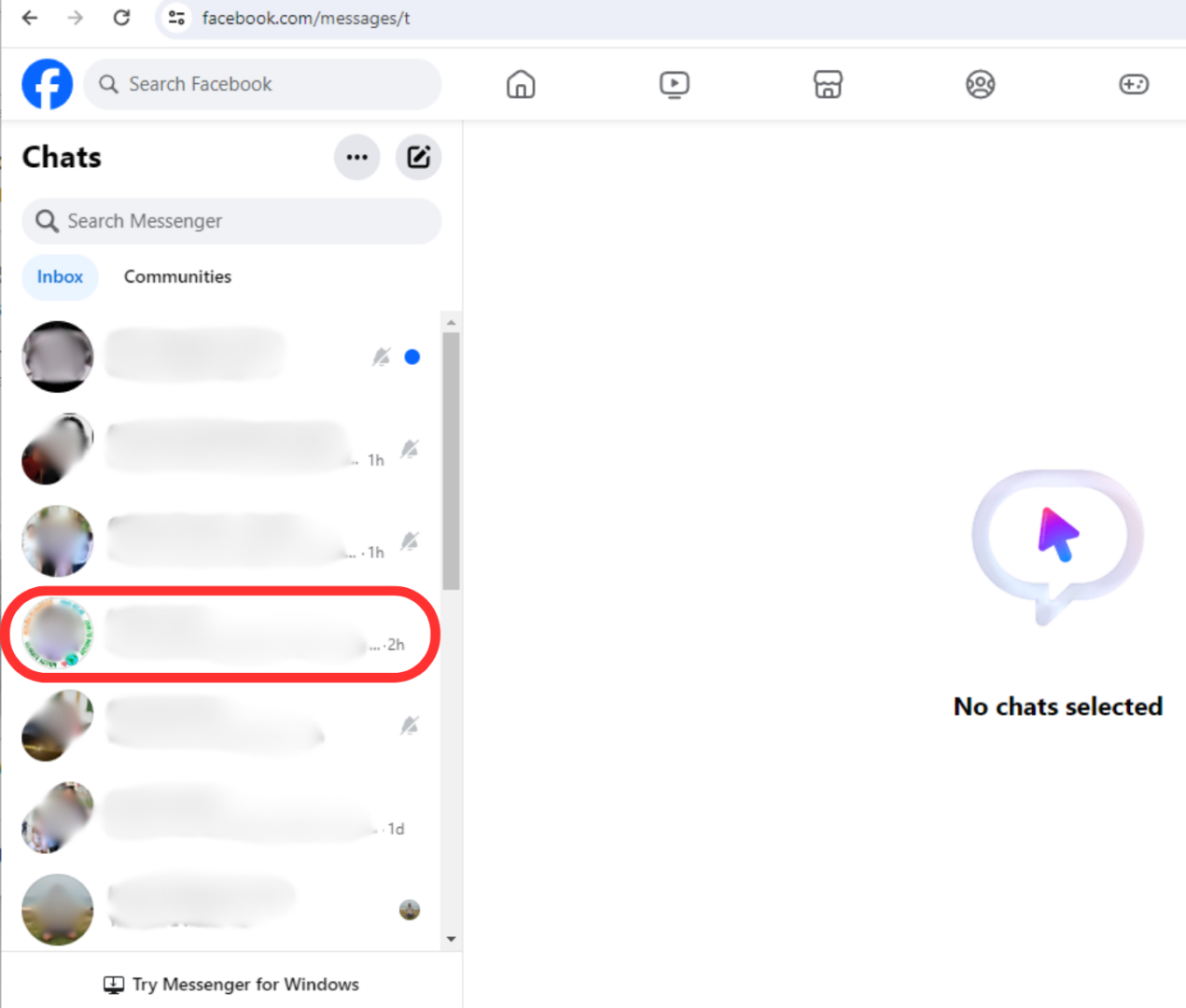Click the browser forward arrow

click(76, 18)
